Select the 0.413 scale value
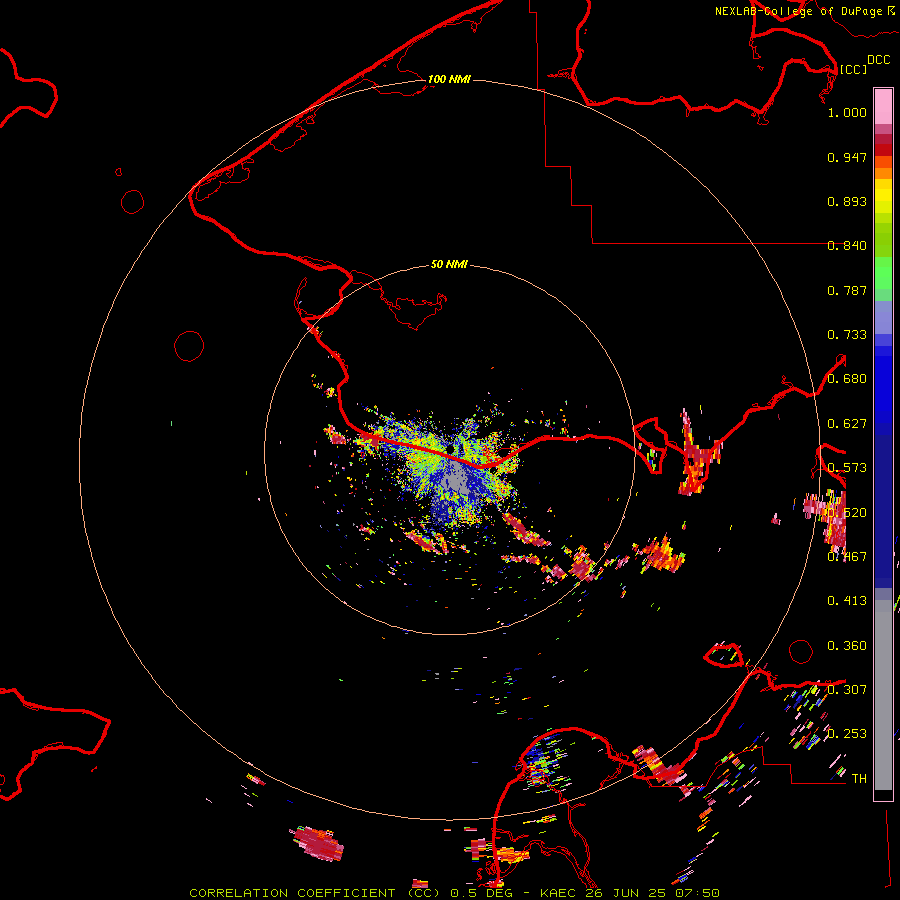The height and width of the screenshot is (900, 900). pos(847,601)
